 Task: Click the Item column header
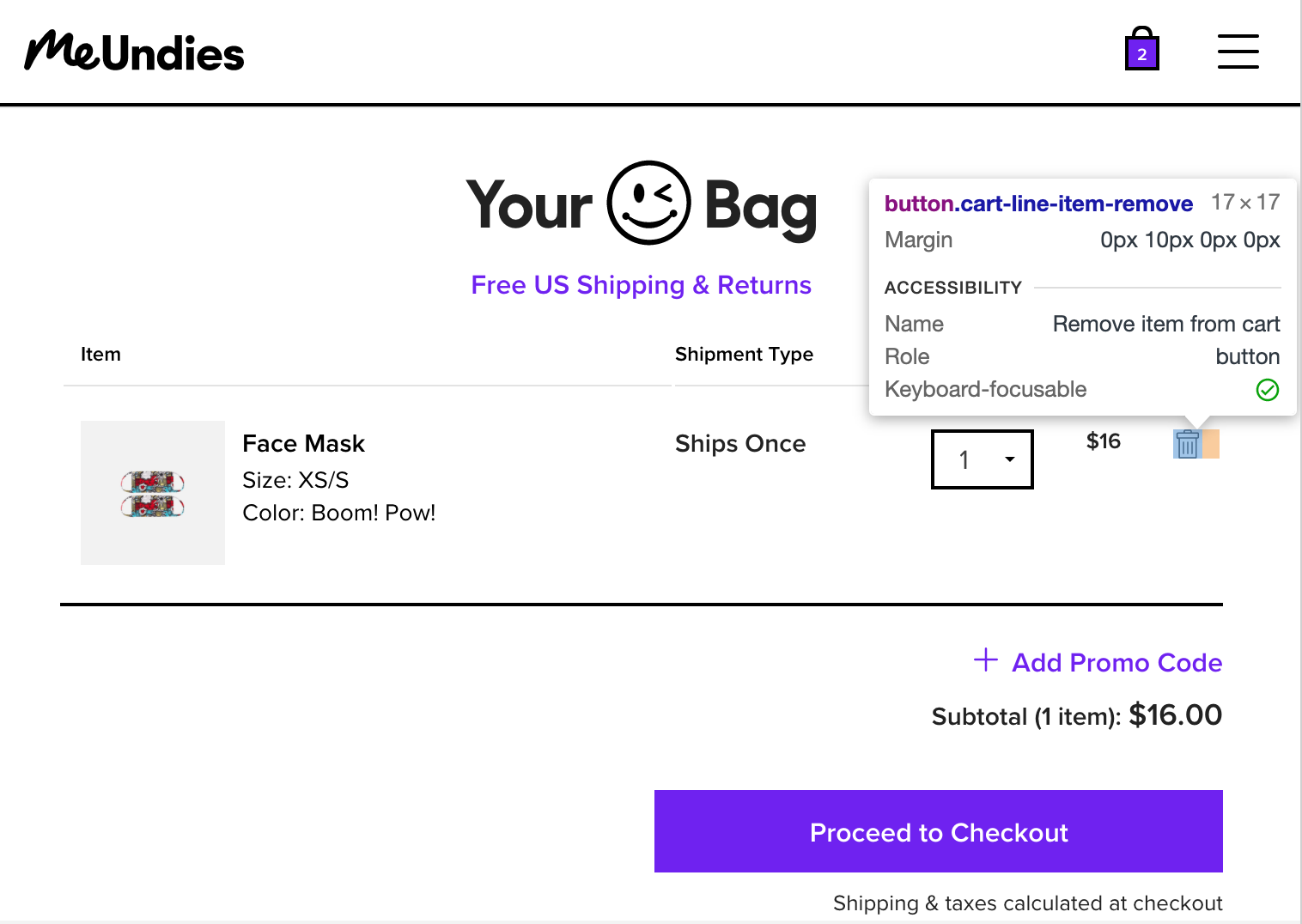coord(100,354)
